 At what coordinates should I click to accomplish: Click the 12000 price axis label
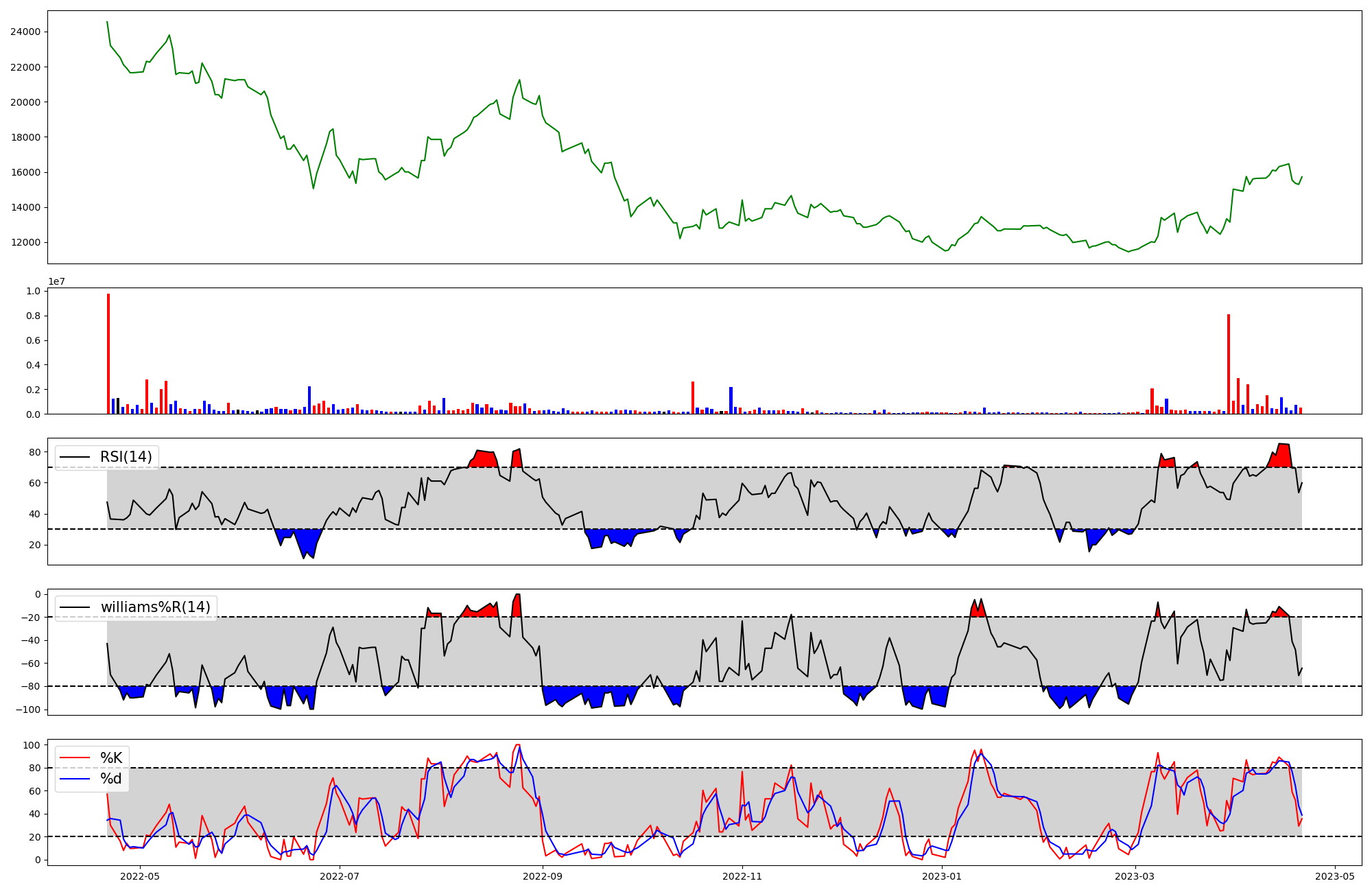(x=25, y=242)
